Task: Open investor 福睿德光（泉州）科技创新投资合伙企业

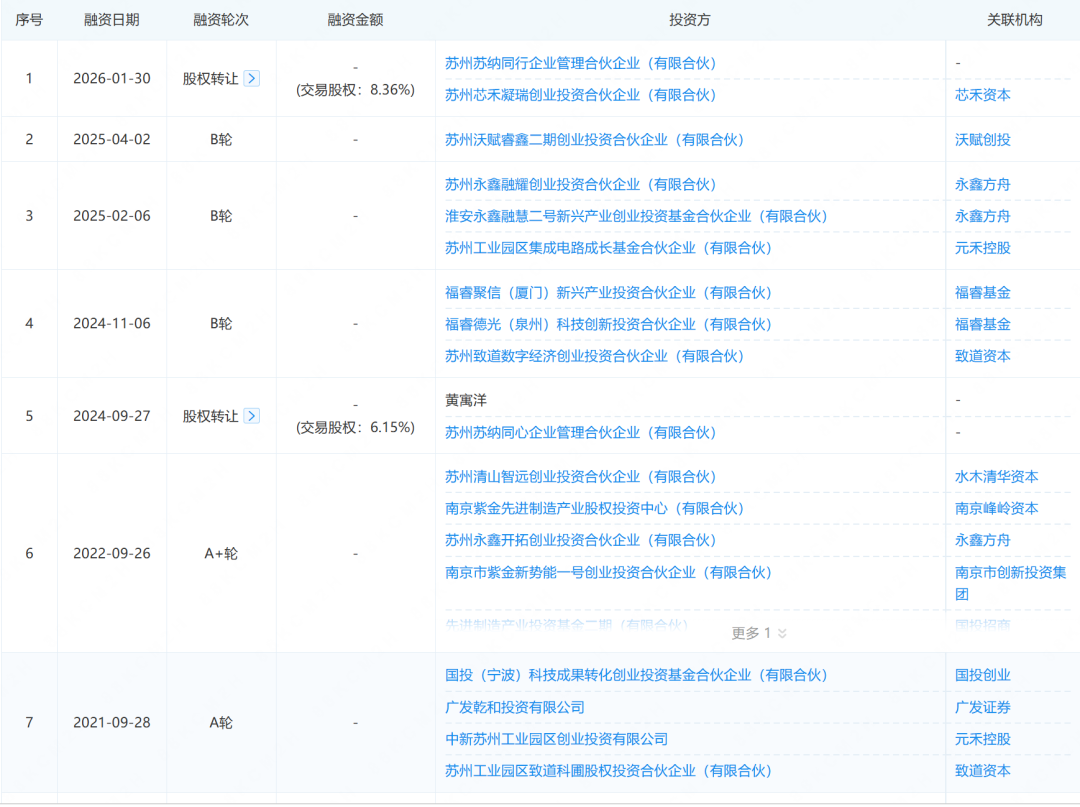Action: (608, 324)
